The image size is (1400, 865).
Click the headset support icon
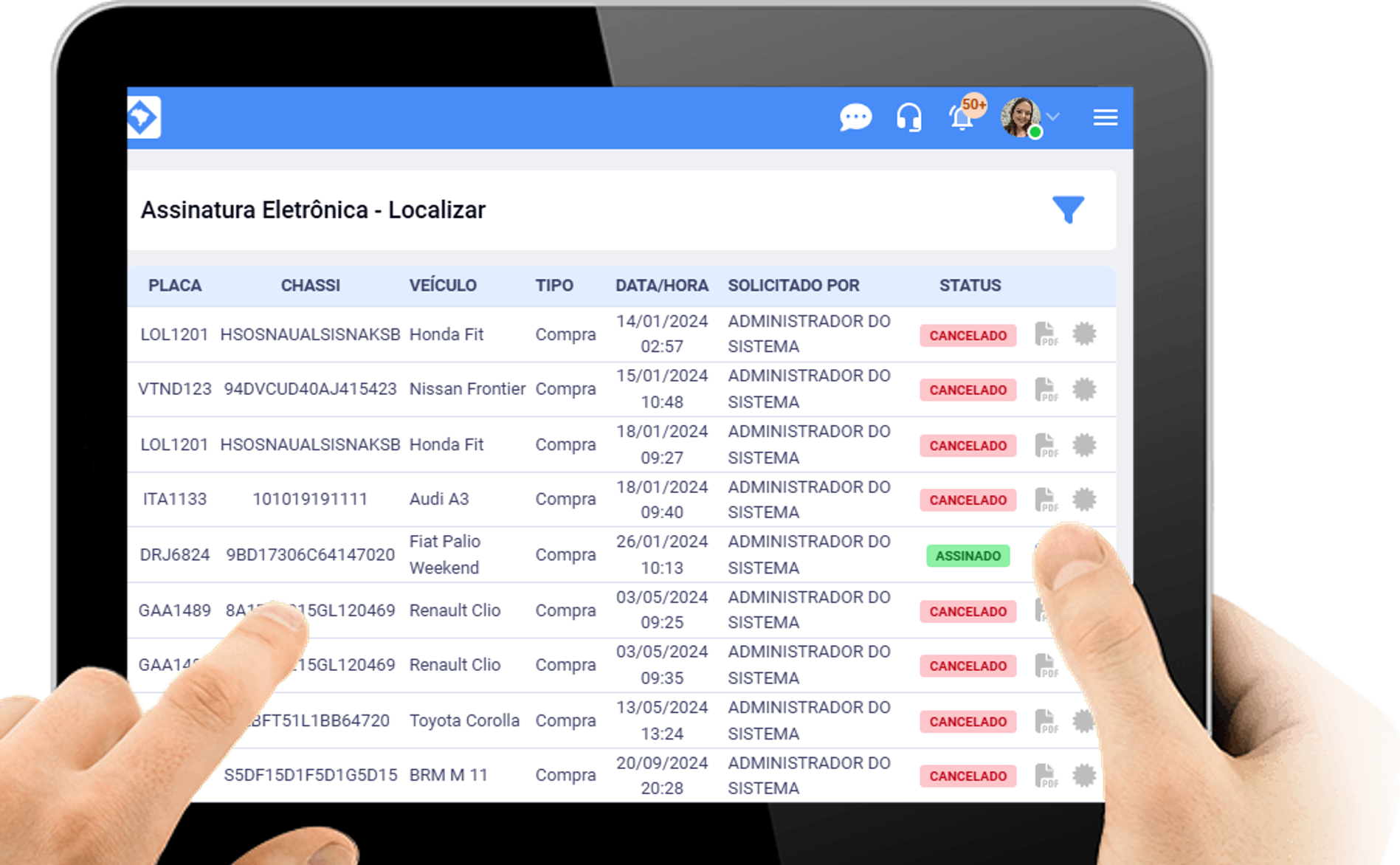(908, 117)
